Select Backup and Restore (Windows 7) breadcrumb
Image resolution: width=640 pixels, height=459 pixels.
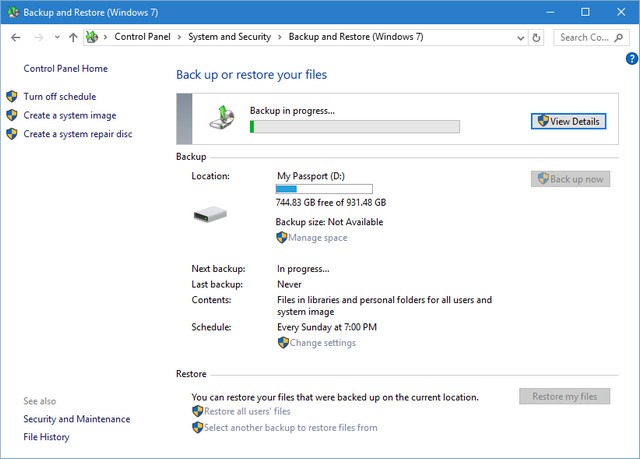(x=356, y=37)
